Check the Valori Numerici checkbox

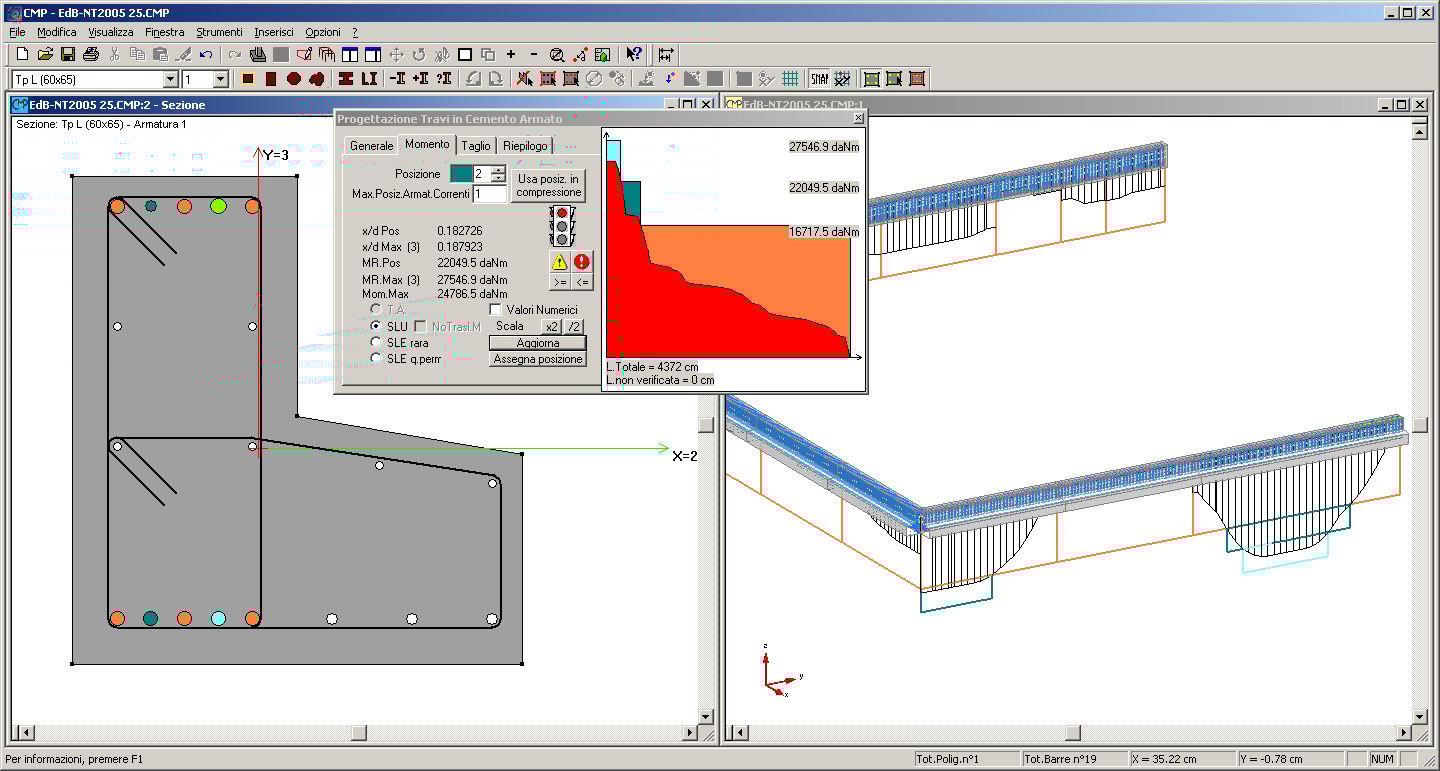(x=495, y=309)
